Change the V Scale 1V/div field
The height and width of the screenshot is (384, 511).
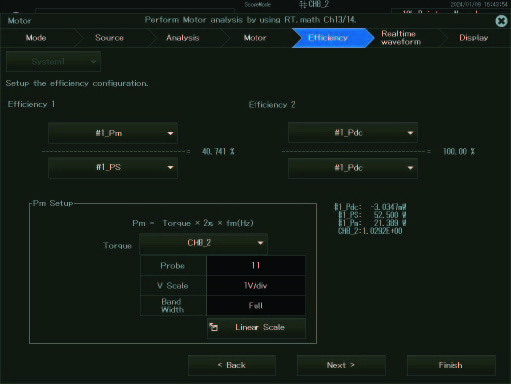256,286
